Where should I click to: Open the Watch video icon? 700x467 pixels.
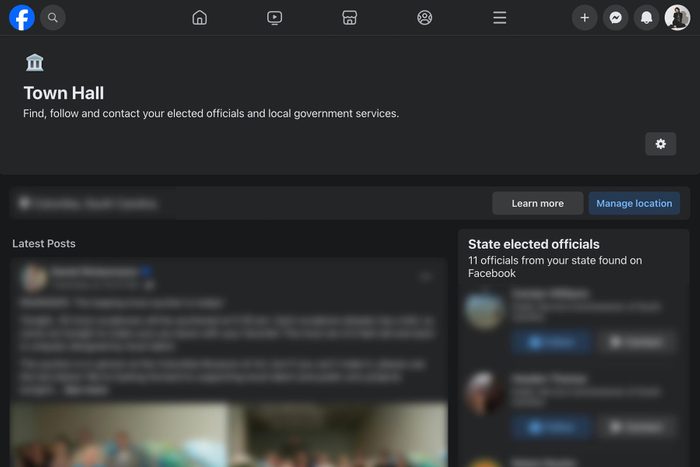[x=274, y=18]
